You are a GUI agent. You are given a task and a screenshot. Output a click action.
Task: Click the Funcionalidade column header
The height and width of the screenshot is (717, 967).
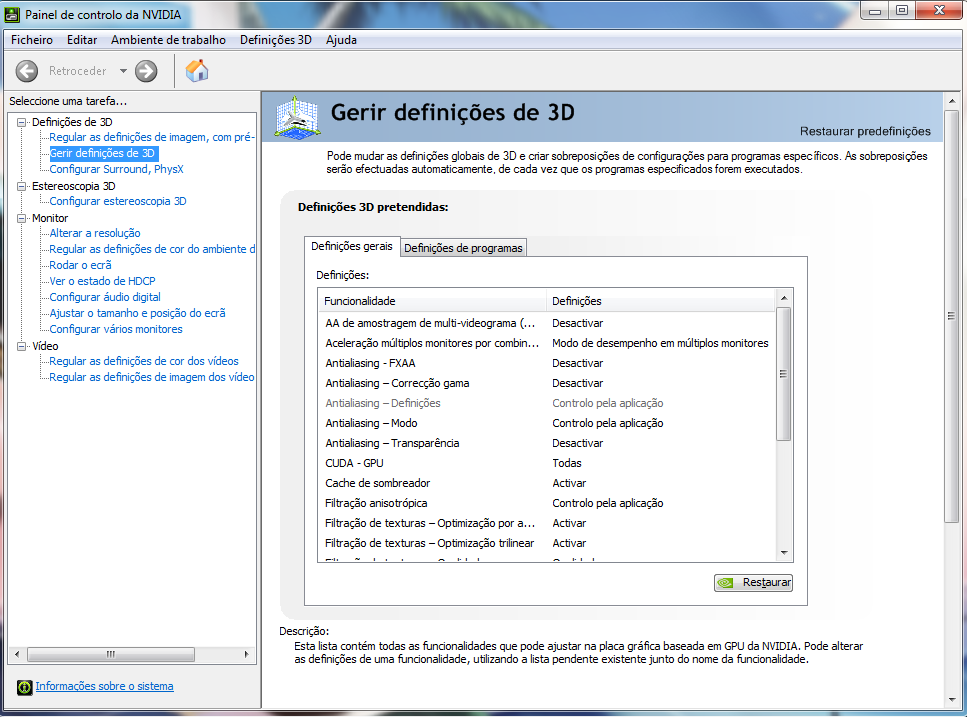(432, 301)
